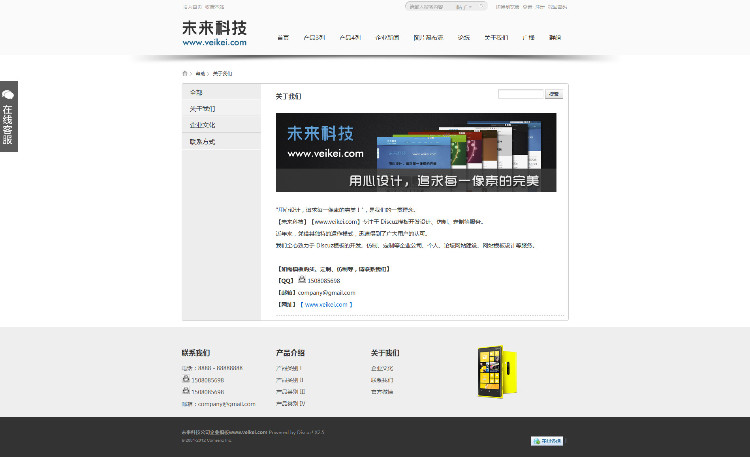Viewport: 750px width, 457px height.
Task: Click the 联系我们 footer column heading
Action: 196,353
